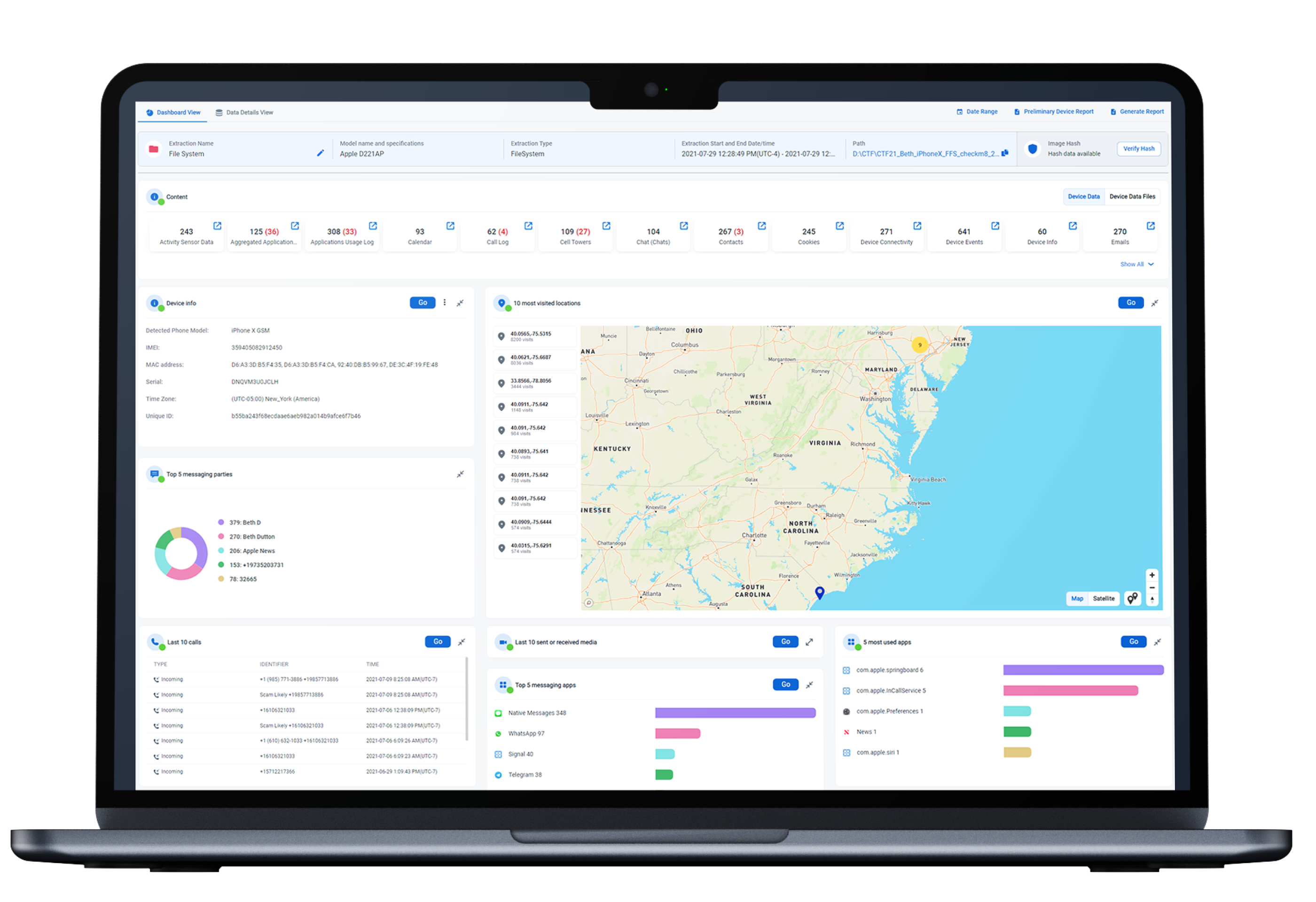Viewport: 1316px width, 902px height.
Task: Collapse the 5 most used apps panel
Action: pyautogui.click(x=1158, y=642)
